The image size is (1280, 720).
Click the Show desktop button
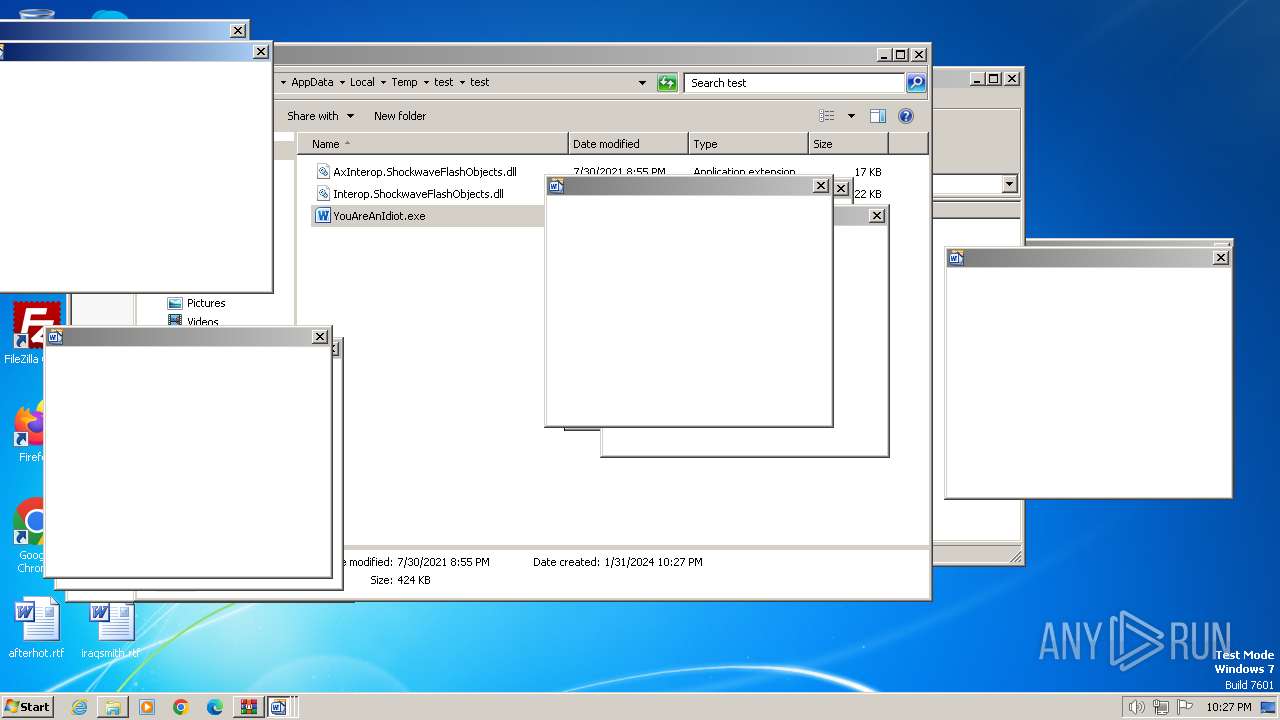pyautogui.click(x=1270, y=707)
